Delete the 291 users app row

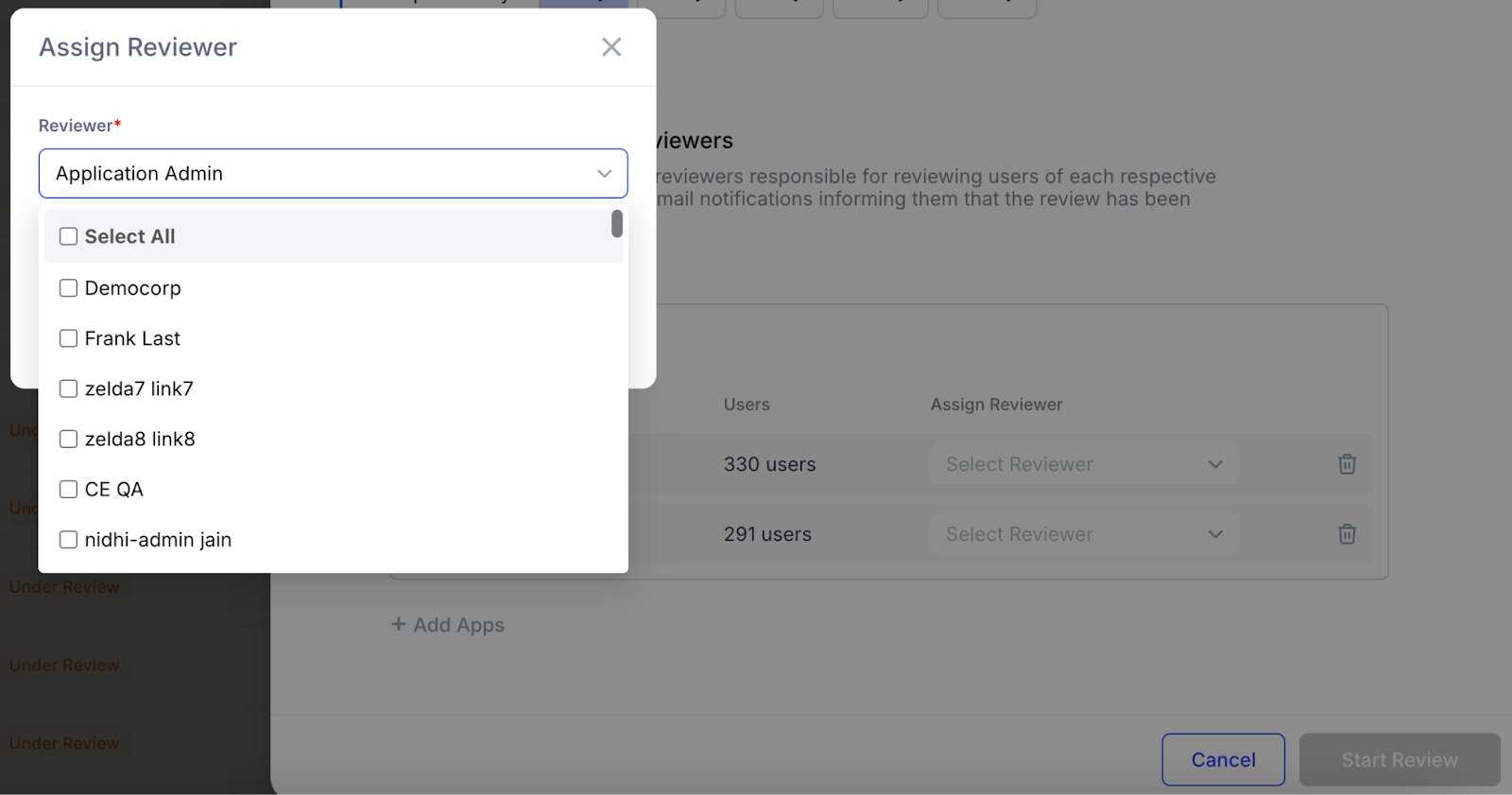click(x=1347, y=534)
